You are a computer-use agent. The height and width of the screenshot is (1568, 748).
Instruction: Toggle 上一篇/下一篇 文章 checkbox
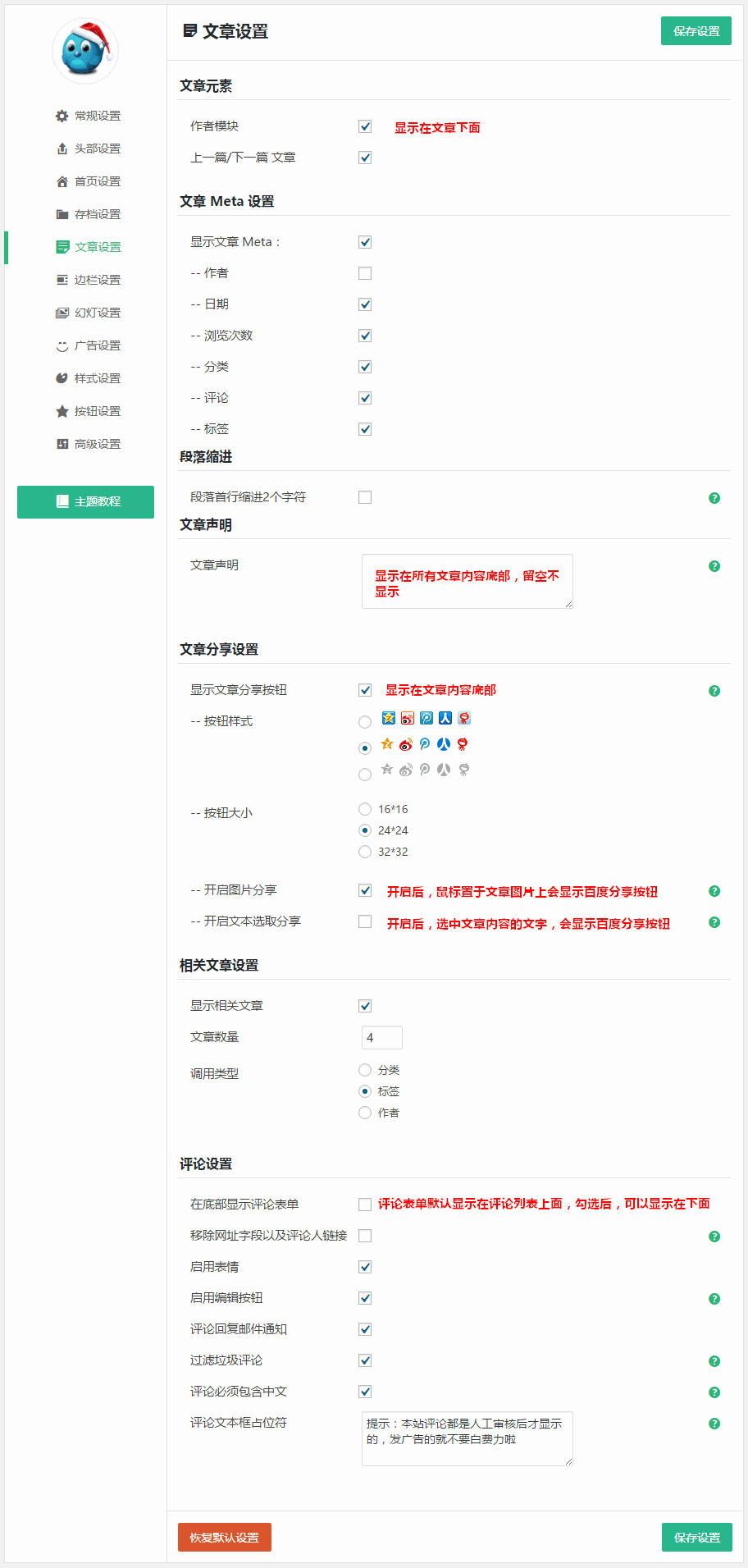pyautogui.click(x=365, y=158)
